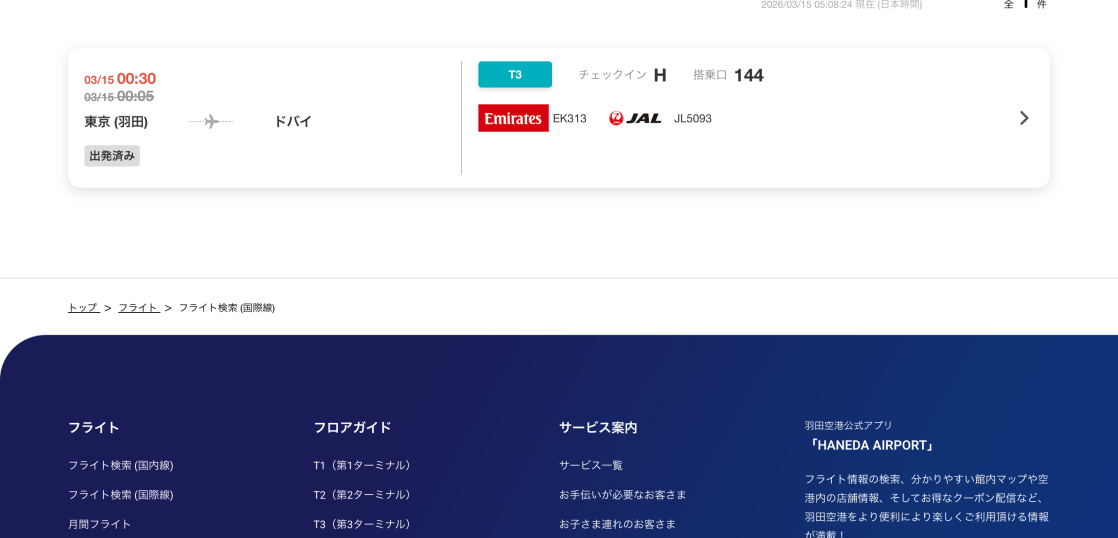Image resolution: width=1118 pixels, height=538 pixels.
Task: Open the フライト breadcrumb link
Action: tap(138, 308)
